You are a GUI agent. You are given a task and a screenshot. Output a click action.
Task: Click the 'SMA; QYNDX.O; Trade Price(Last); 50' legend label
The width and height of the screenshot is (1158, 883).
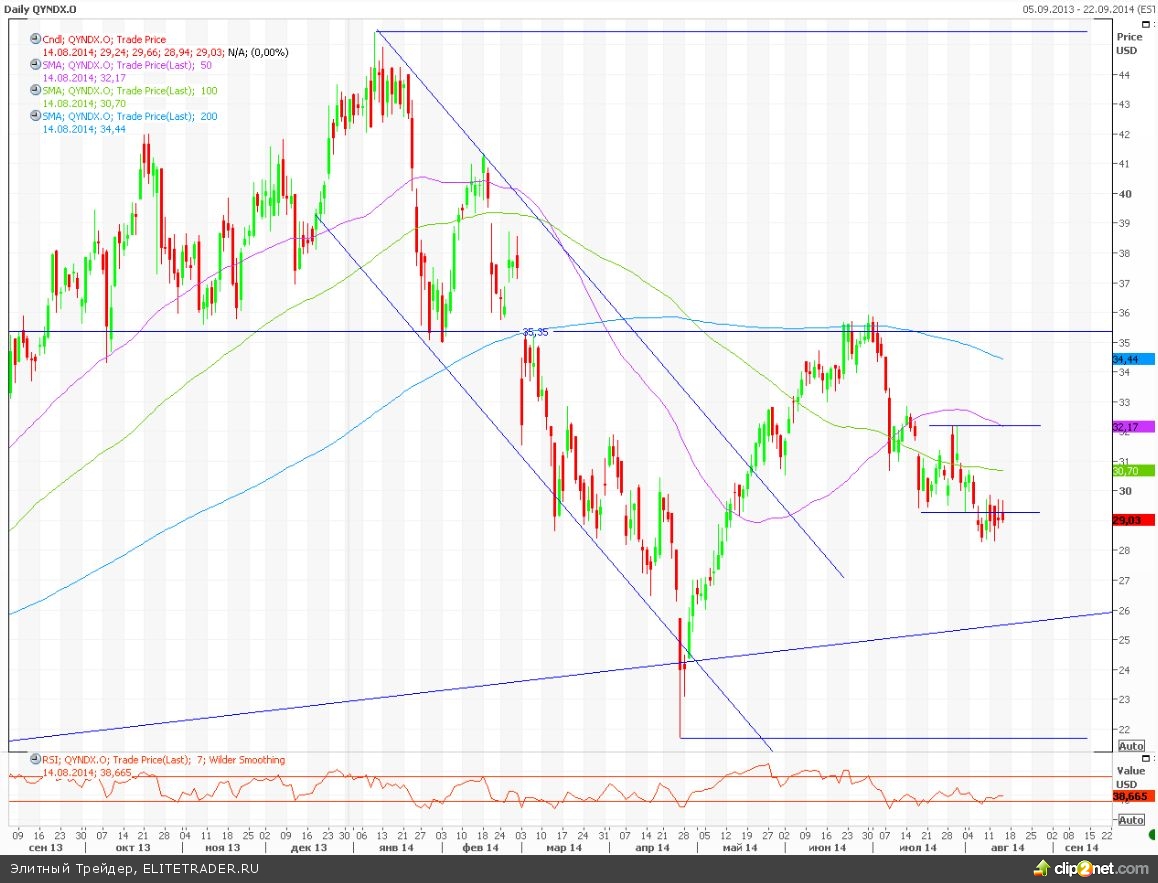127,65
